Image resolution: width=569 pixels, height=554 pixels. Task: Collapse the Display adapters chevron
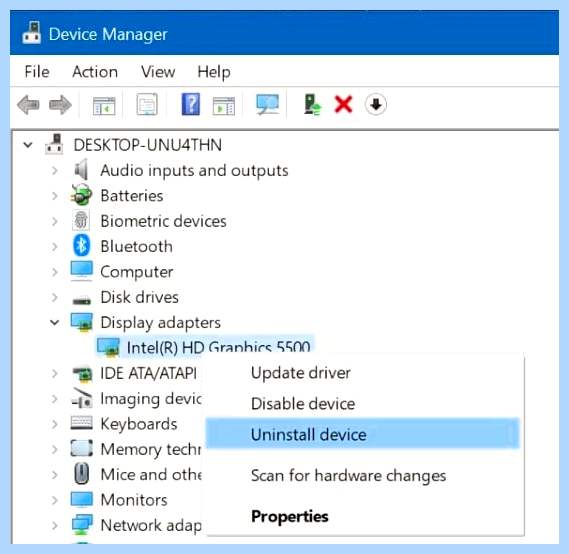coord(54,322)
